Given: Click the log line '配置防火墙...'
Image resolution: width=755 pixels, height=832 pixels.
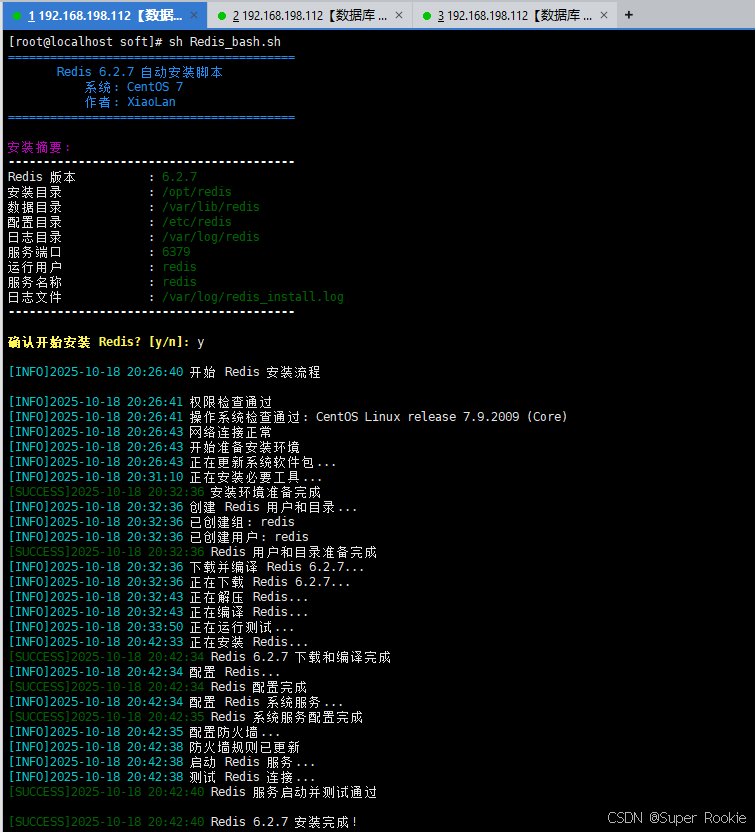Looking at the screenshot, I should (x=235, y=732).
